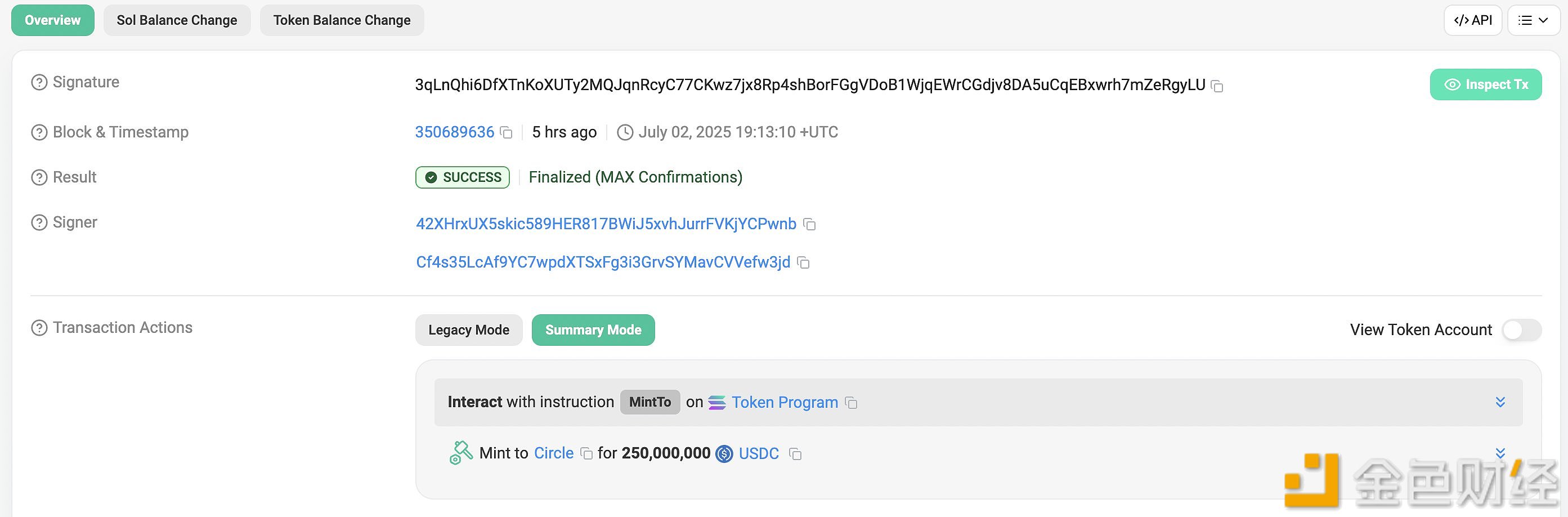1568x517 pixels.
Task: Copy the Token Program address
Action: tap(852, 403)
